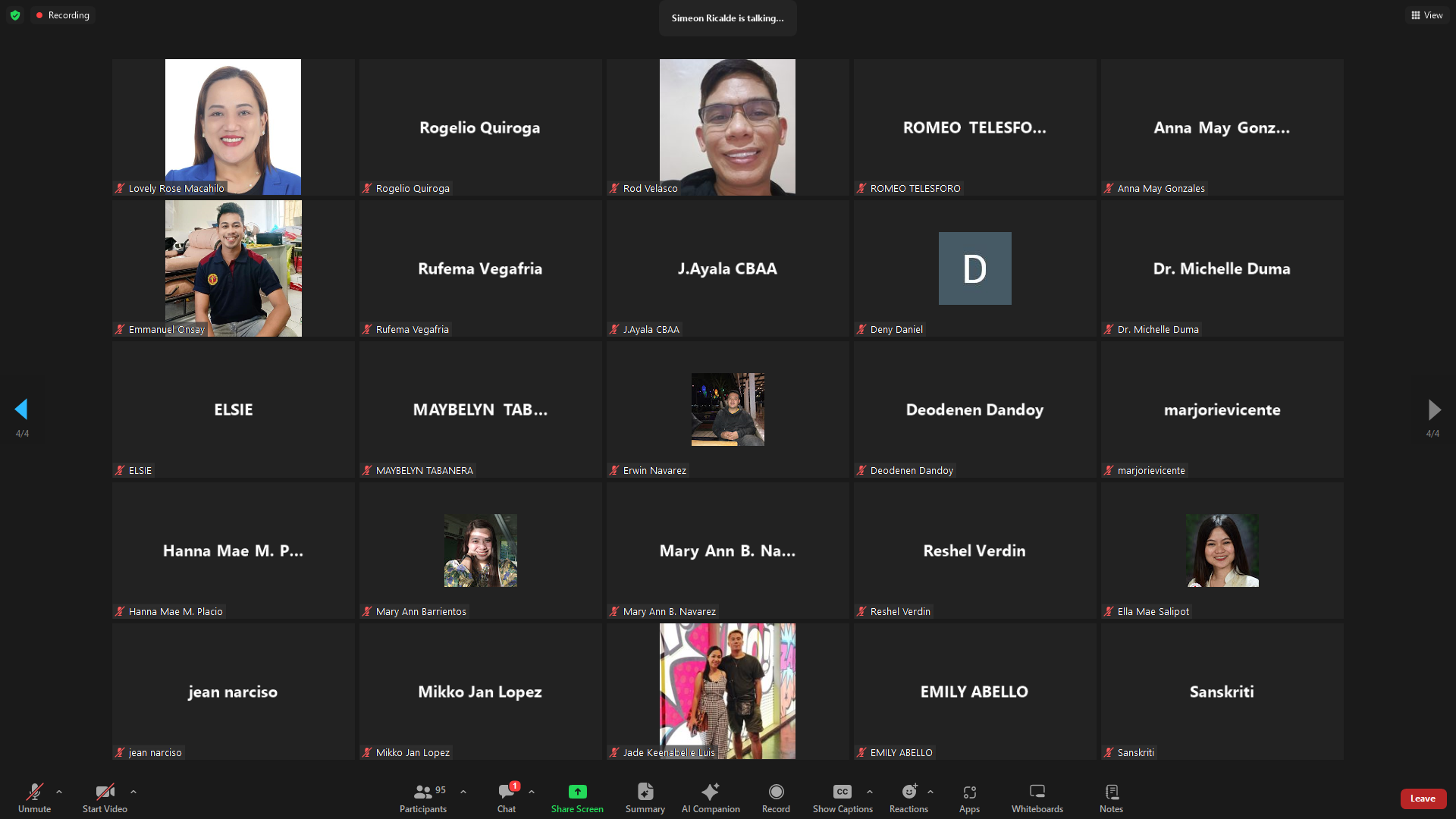Click the green Share Screen icon
This screenshot has height=819, width=1456.
point(577,792)
